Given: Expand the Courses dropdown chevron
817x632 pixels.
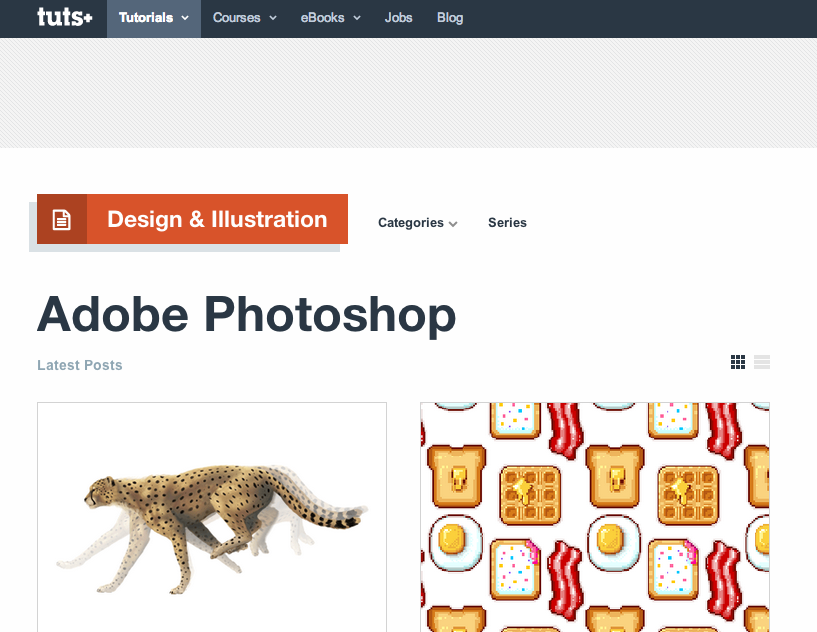Looking at the screenshot, I should coord(273,18).
